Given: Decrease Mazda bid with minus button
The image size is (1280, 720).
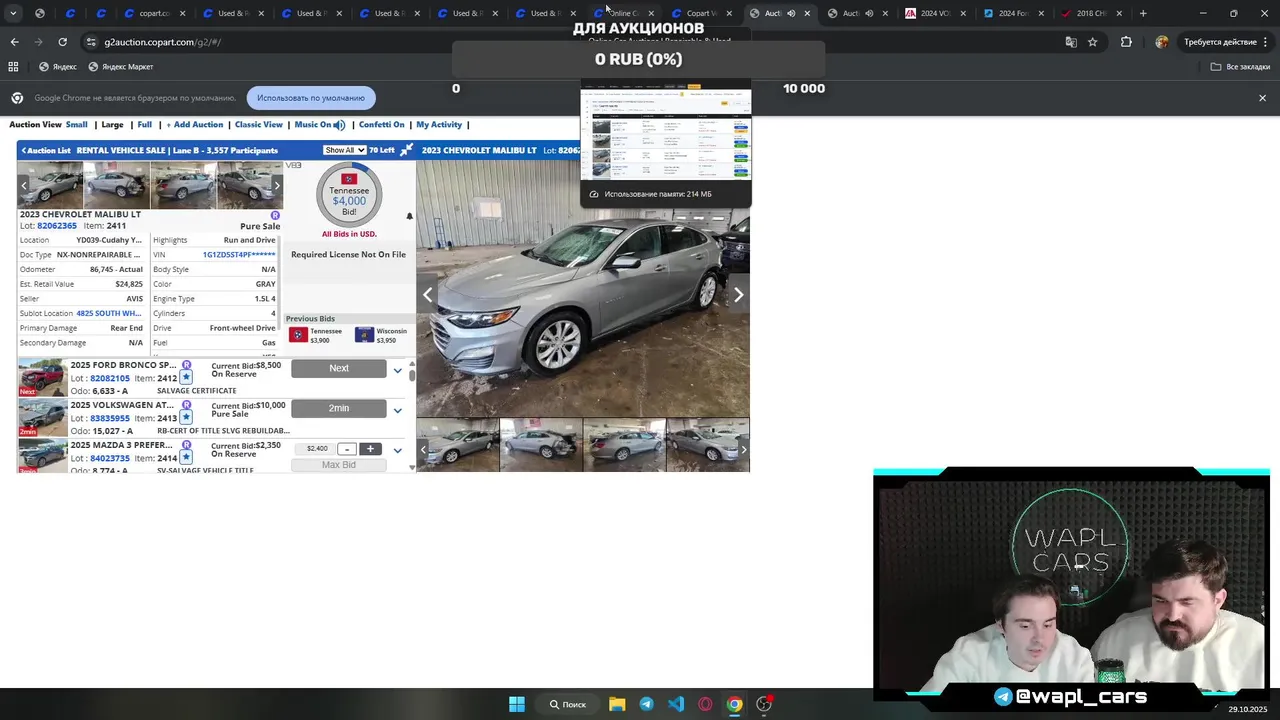Looking at the screenshot, I should (346, 449).
